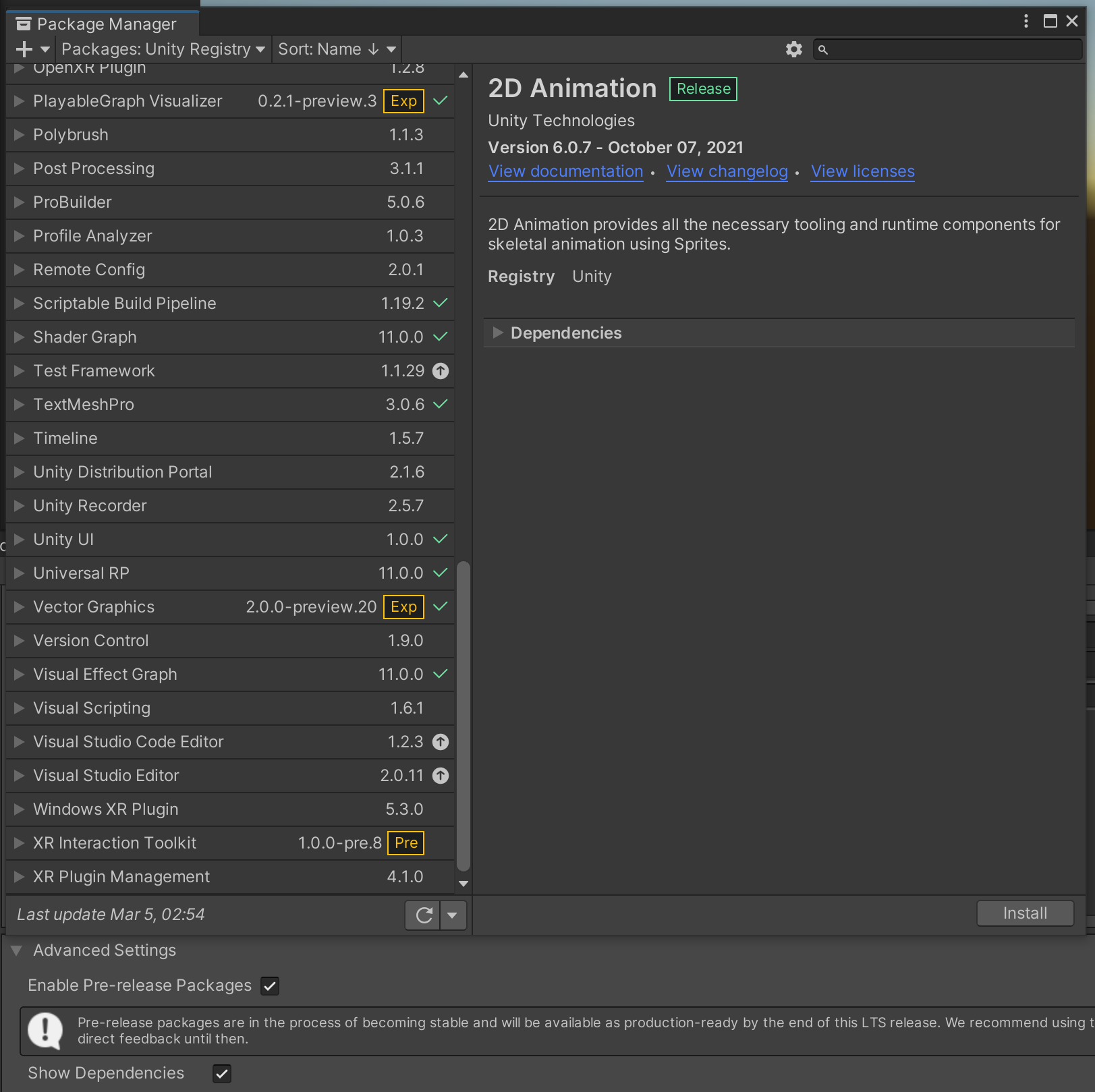Click in the package search field
This screenshot has height=1092, width=1095.
(947, 49)
